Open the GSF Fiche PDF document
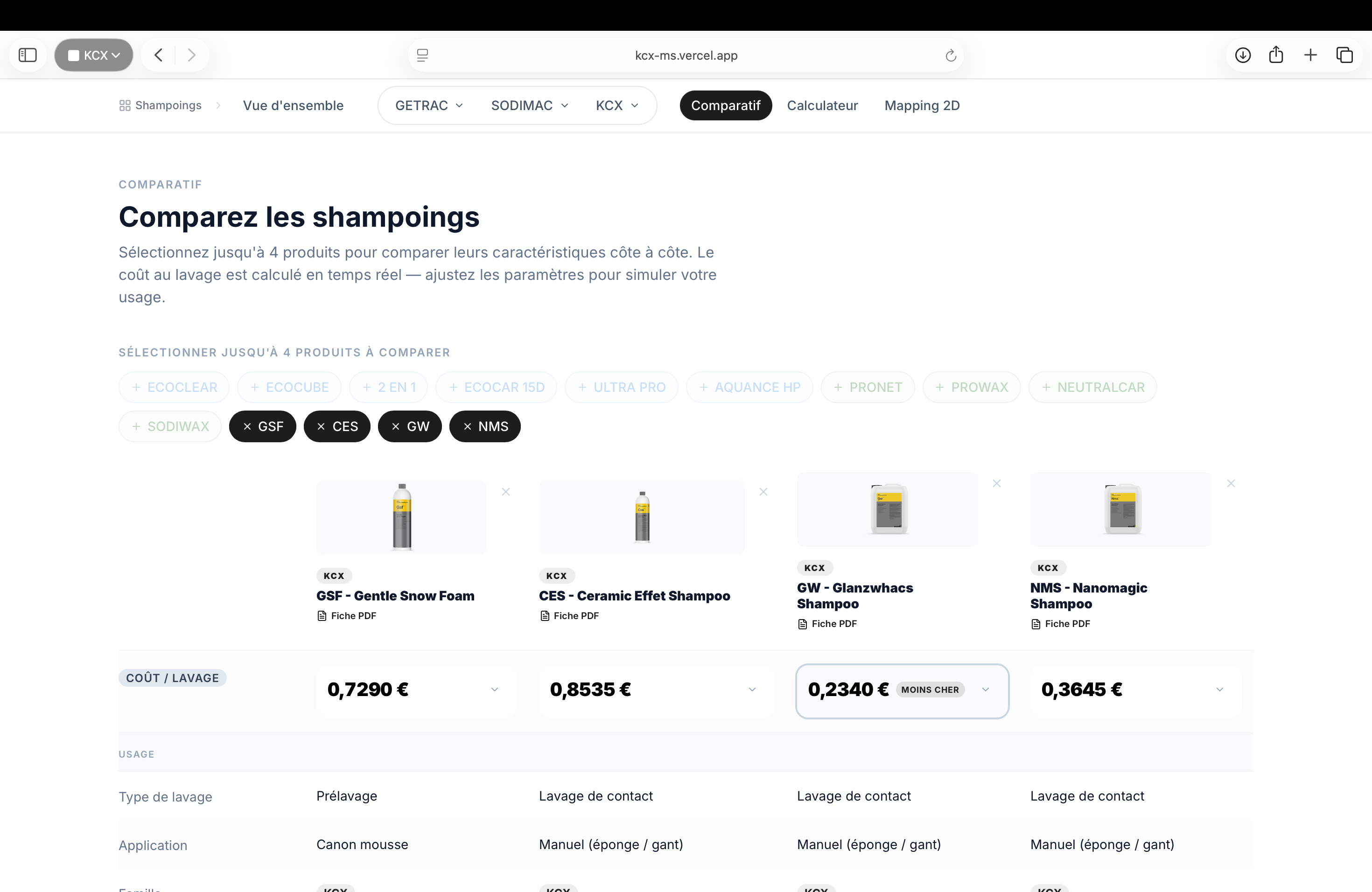1372x892 pixels. pos(346,616)
